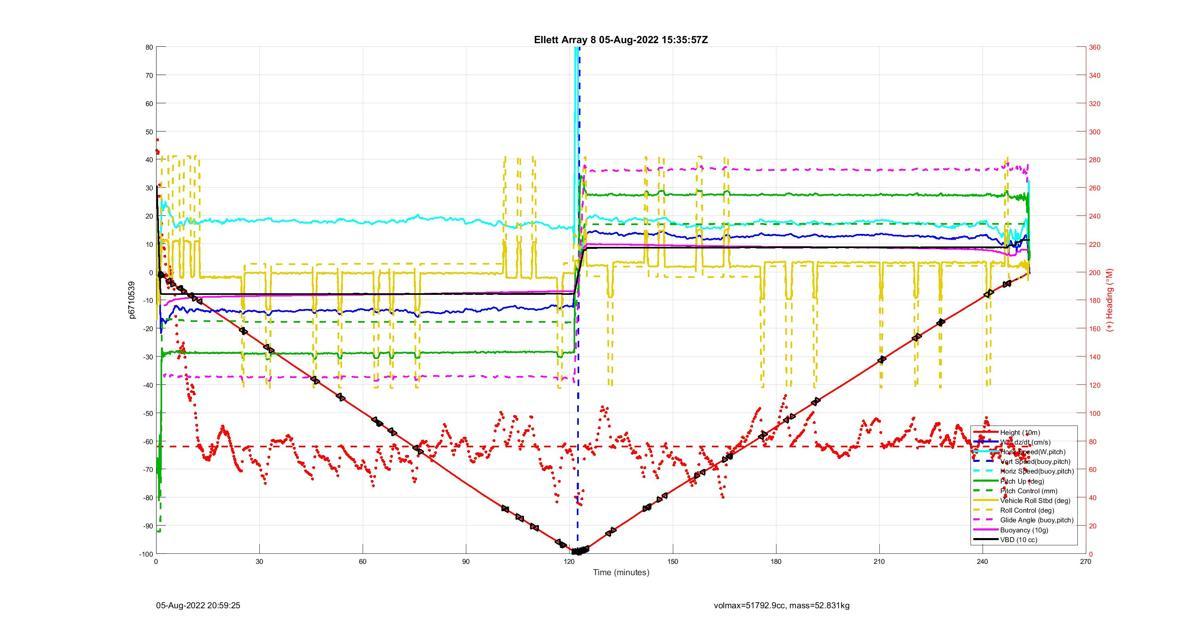Screen dimensions: 1200x622
Task: Click right heading-axis tick label '100'
Action: pyautogui.click(x=1095, y=413)
